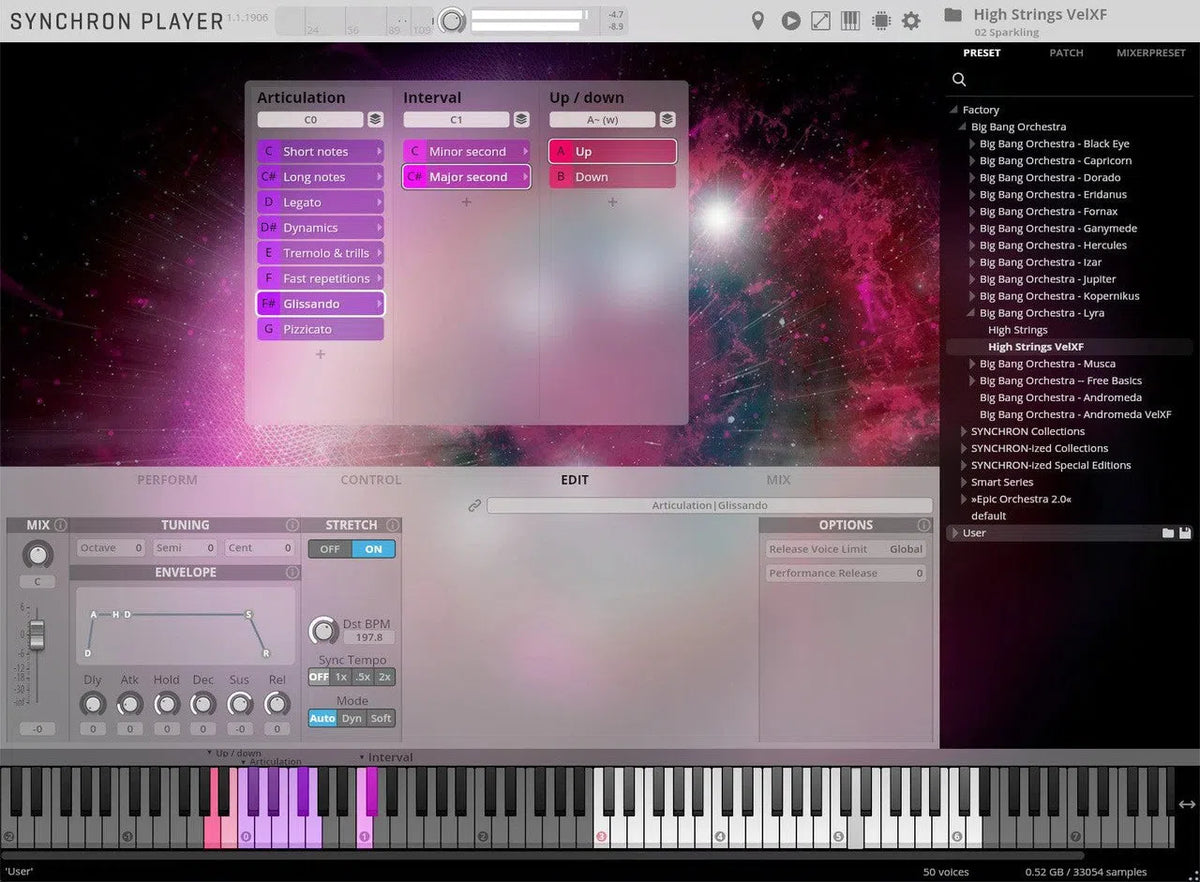Screen dimensions: 1200x882
Task: Set Sync Tempo to 2x
Action: click(385, 677)
